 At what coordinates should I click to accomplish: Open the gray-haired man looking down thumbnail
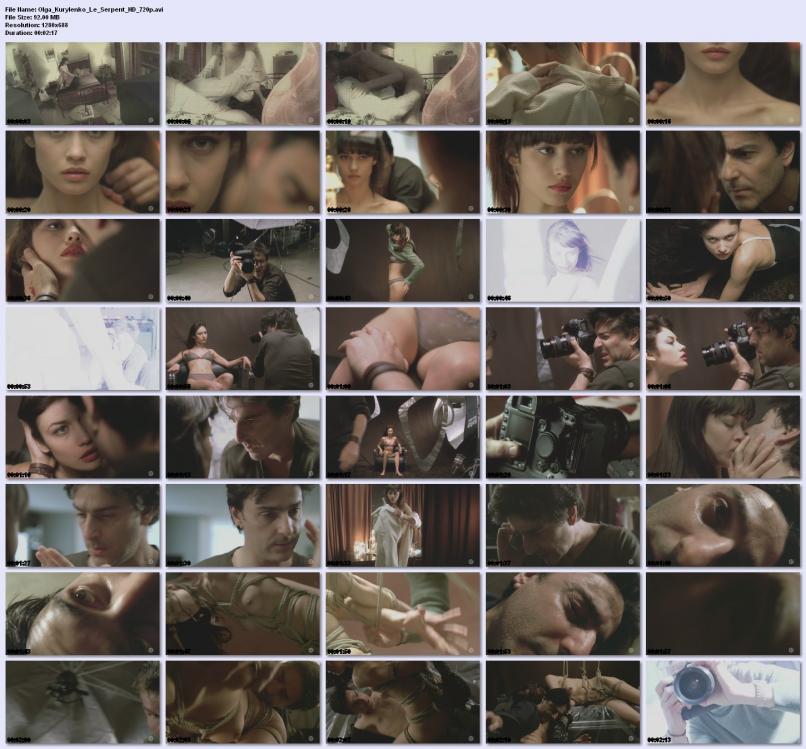tap(243, 437)
